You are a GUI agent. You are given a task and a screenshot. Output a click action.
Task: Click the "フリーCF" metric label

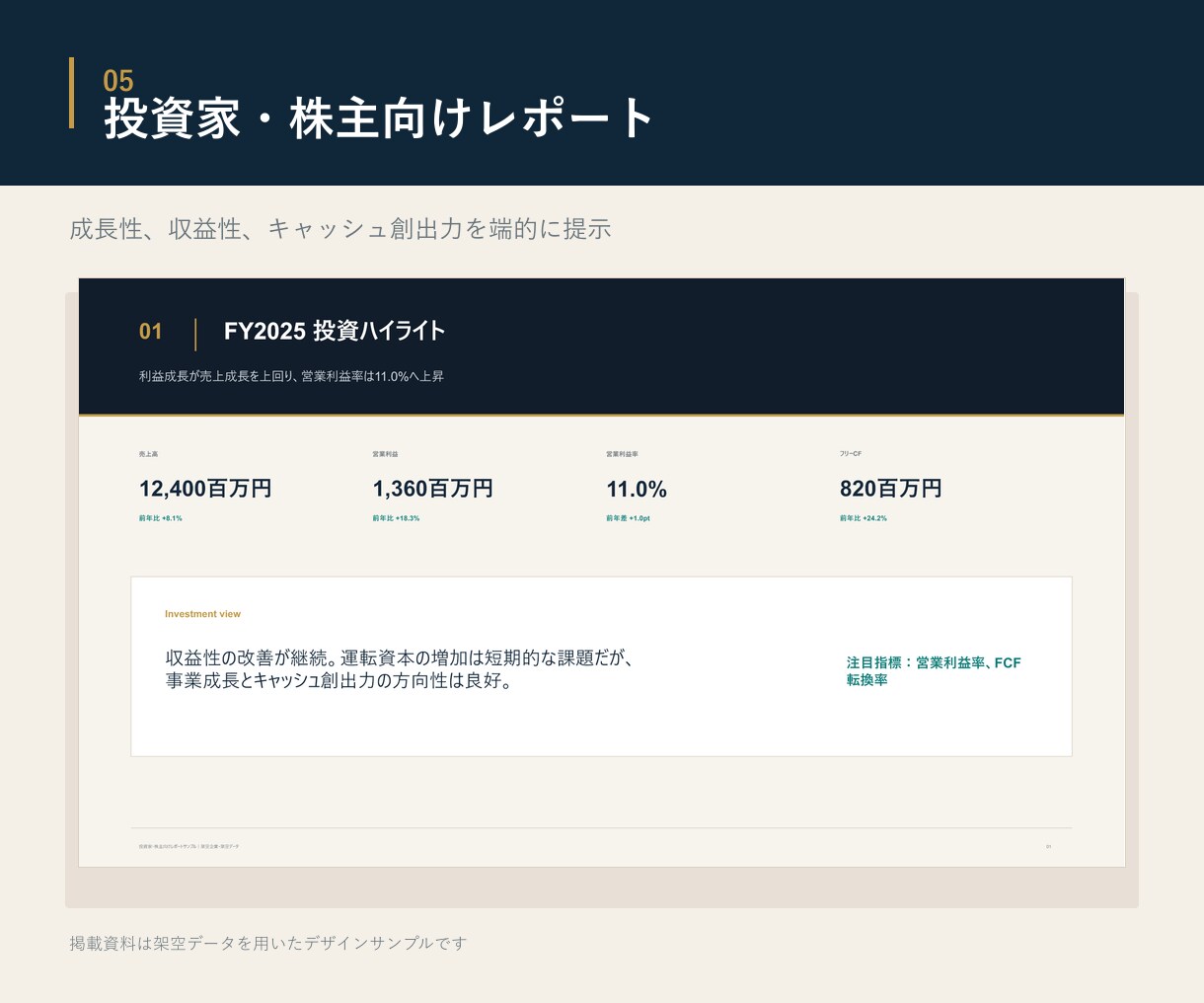851,454
